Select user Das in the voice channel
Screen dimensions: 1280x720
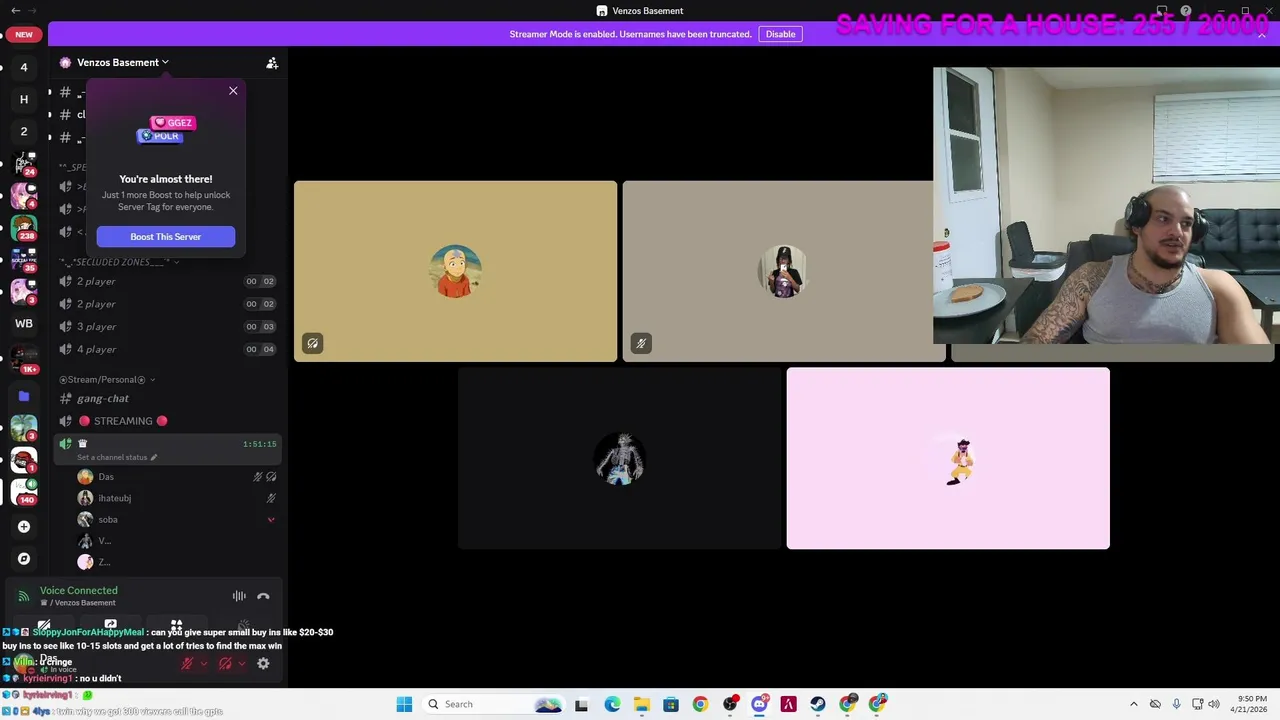(x=176, y=477)
